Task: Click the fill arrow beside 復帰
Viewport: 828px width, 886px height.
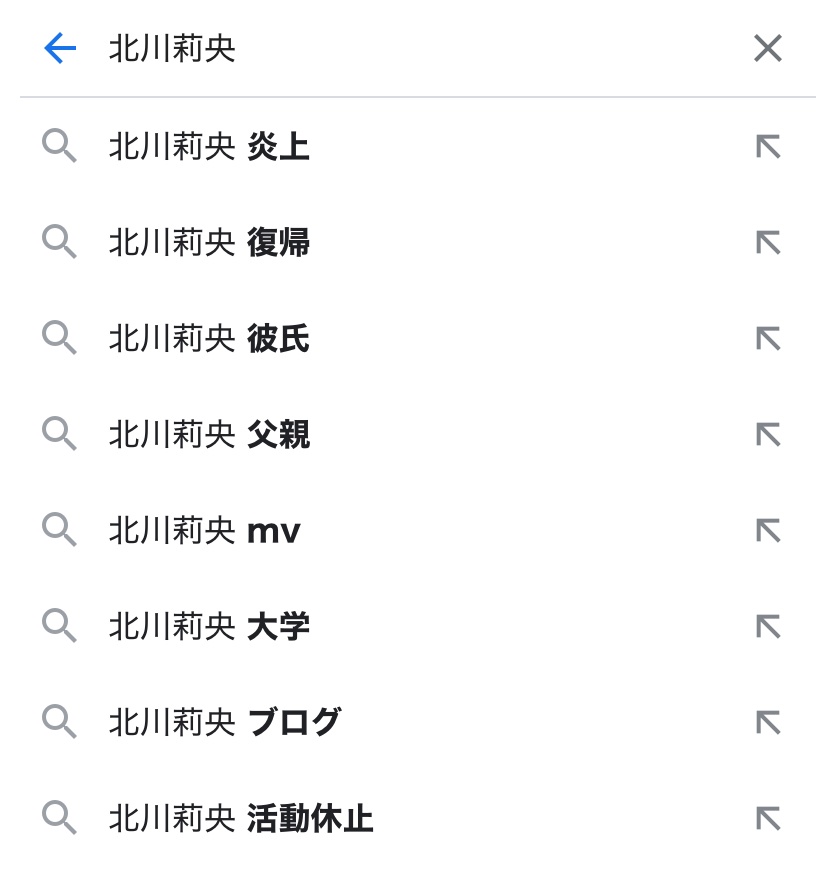Action: coord(767,243)
